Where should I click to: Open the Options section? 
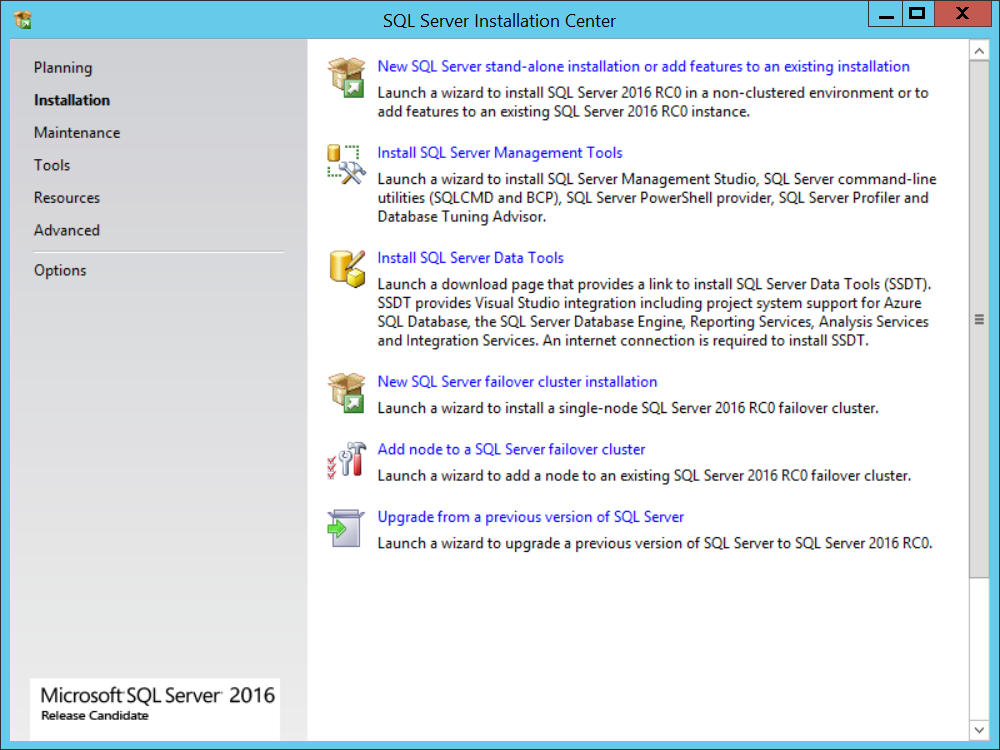[60, 270]
